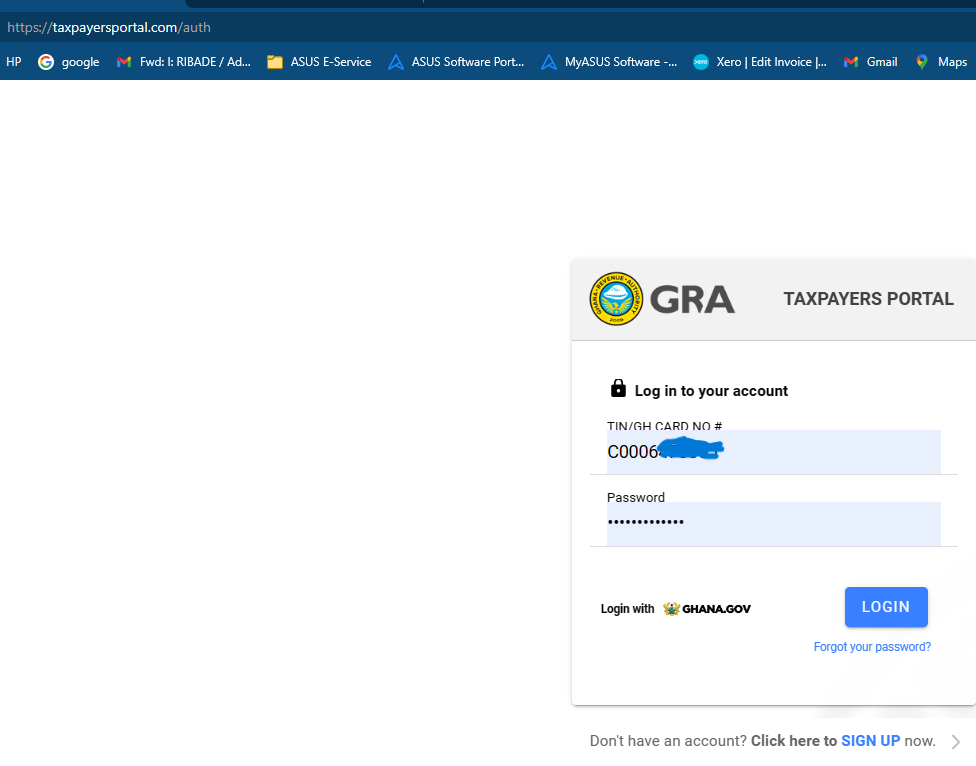
Task: Open the Xero Edit Invoice bookmark
Action: tap(760, 62)
